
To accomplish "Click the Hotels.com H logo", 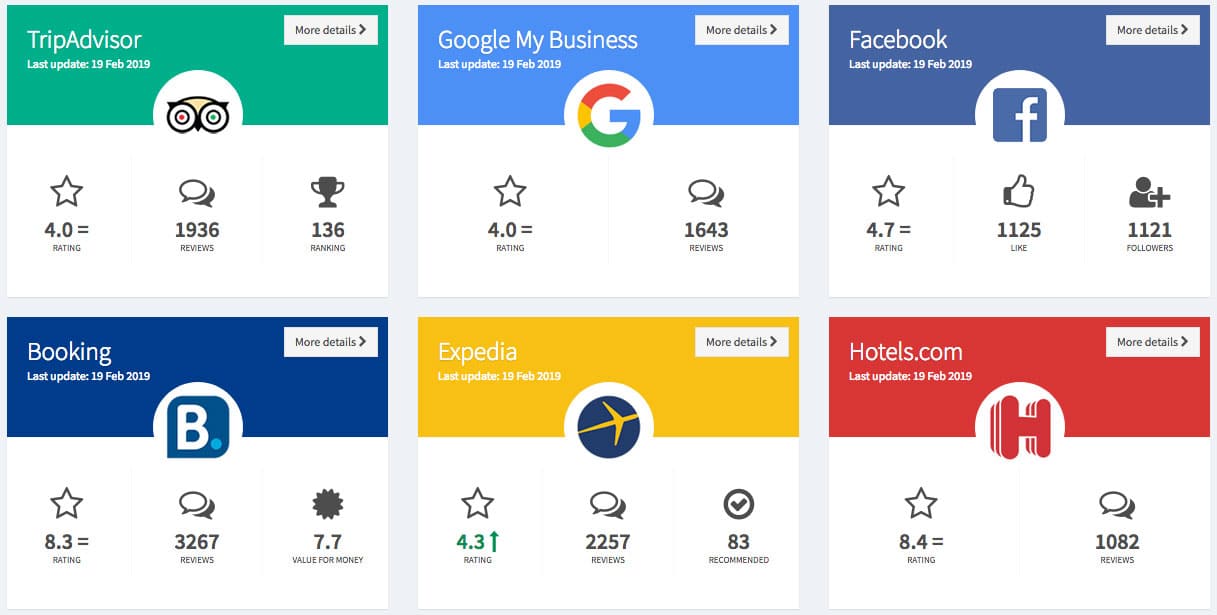I will 1020,427.
